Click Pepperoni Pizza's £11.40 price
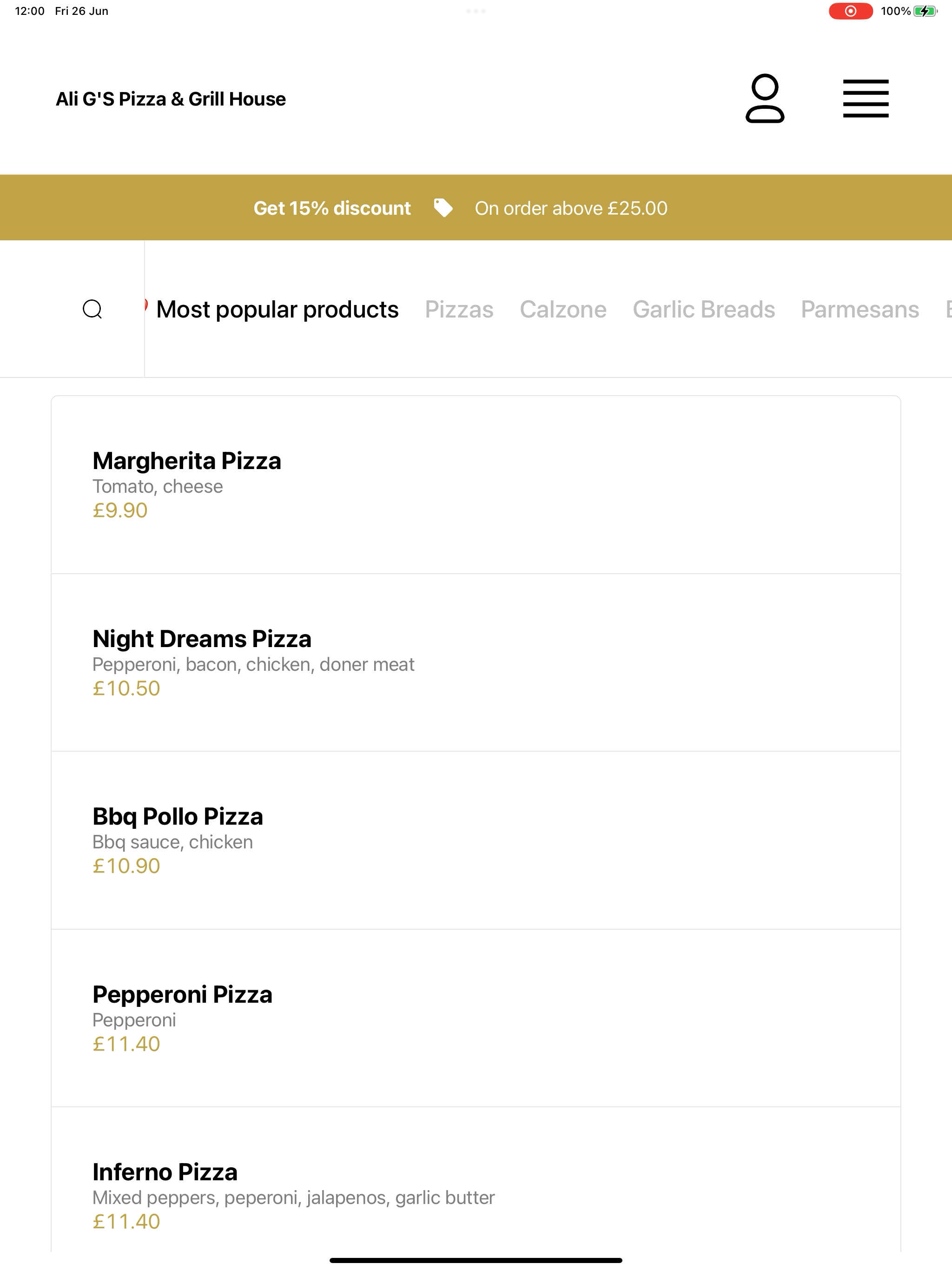Image resolution: width=952 pixels, height=1270 pixels. [x=126, y=1044]
